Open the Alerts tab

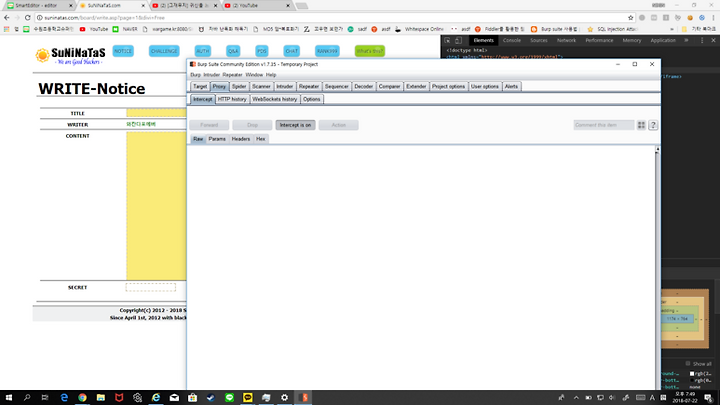(511, 86)
